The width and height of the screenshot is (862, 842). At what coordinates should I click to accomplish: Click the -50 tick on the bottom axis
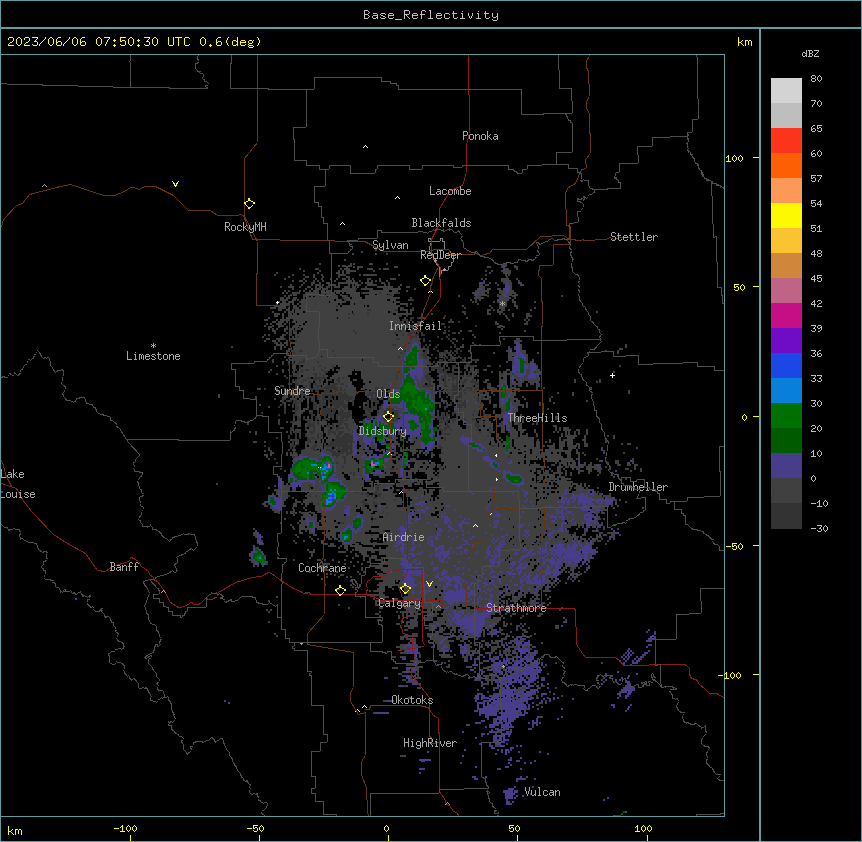coord(256,828)
